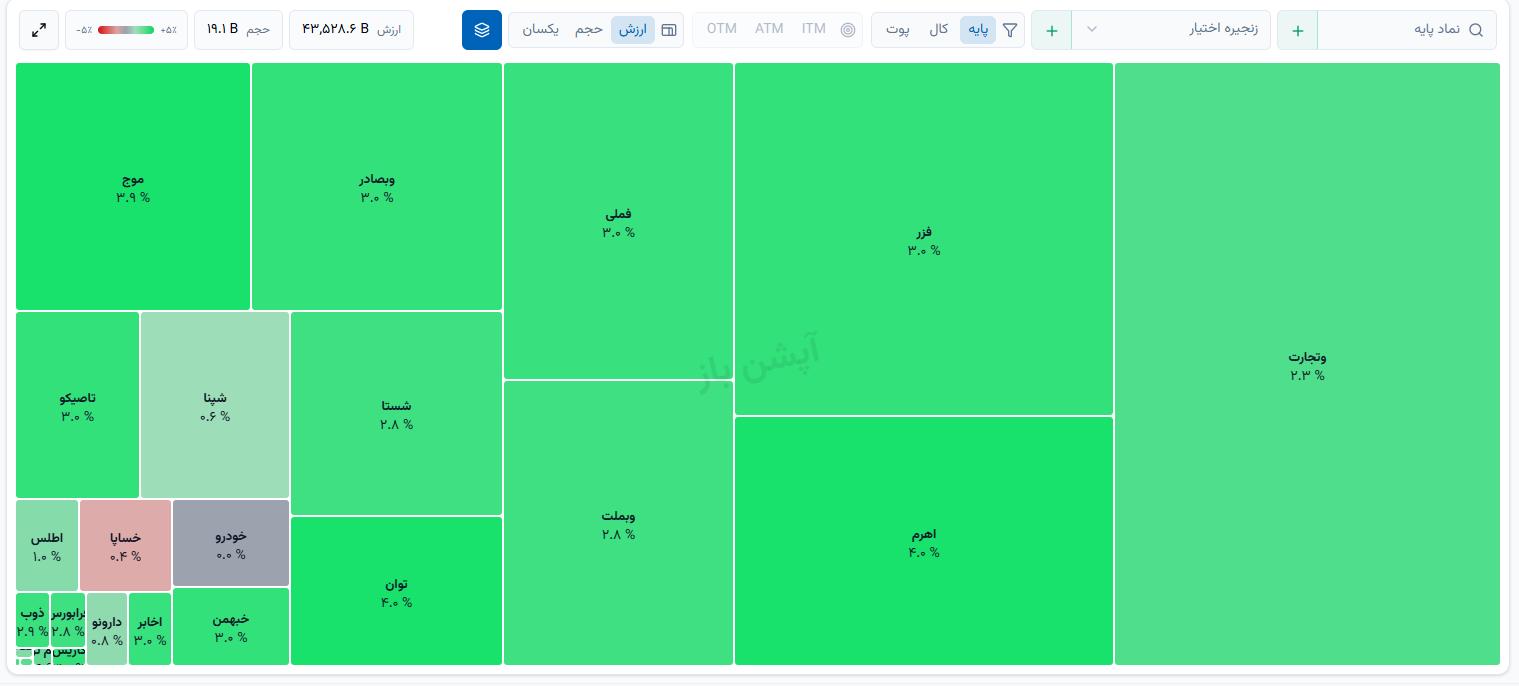
Task: Toggle the ITM filter
Action: click(814, 29)
